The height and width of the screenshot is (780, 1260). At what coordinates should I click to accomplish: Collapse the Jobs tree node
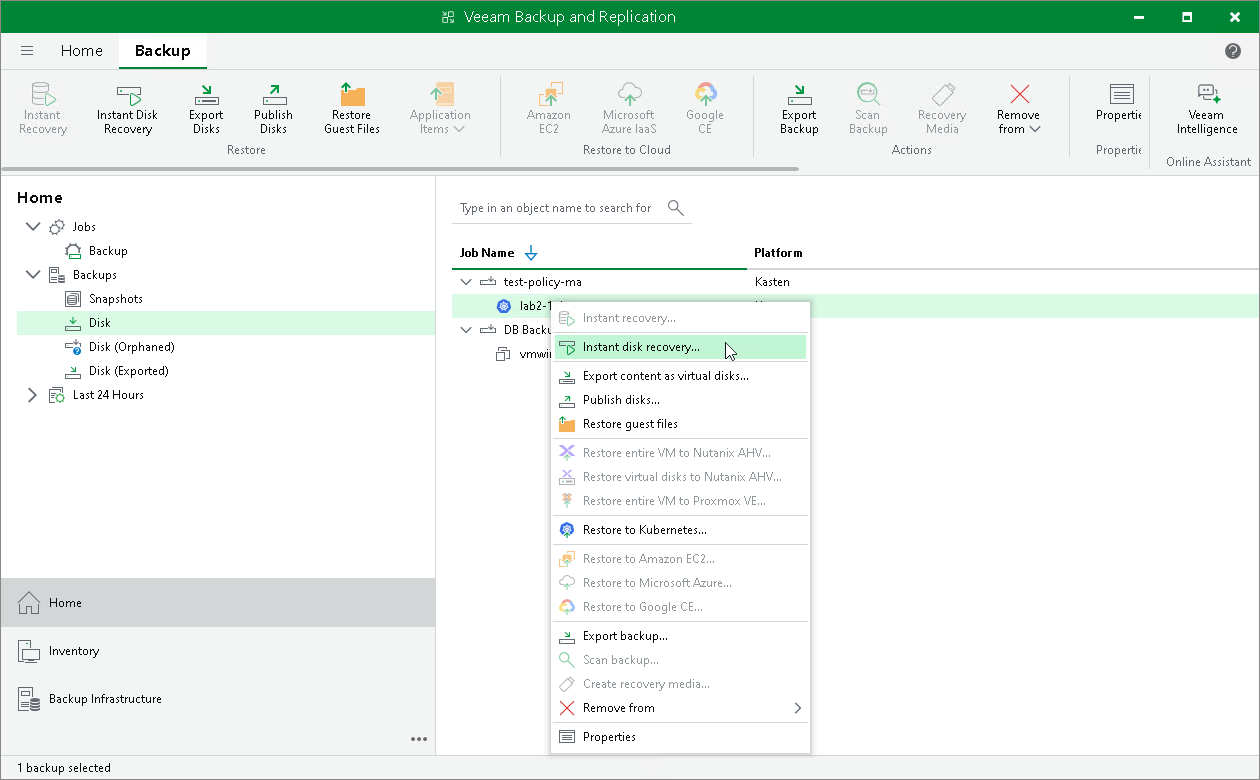[x=33, y=227]
